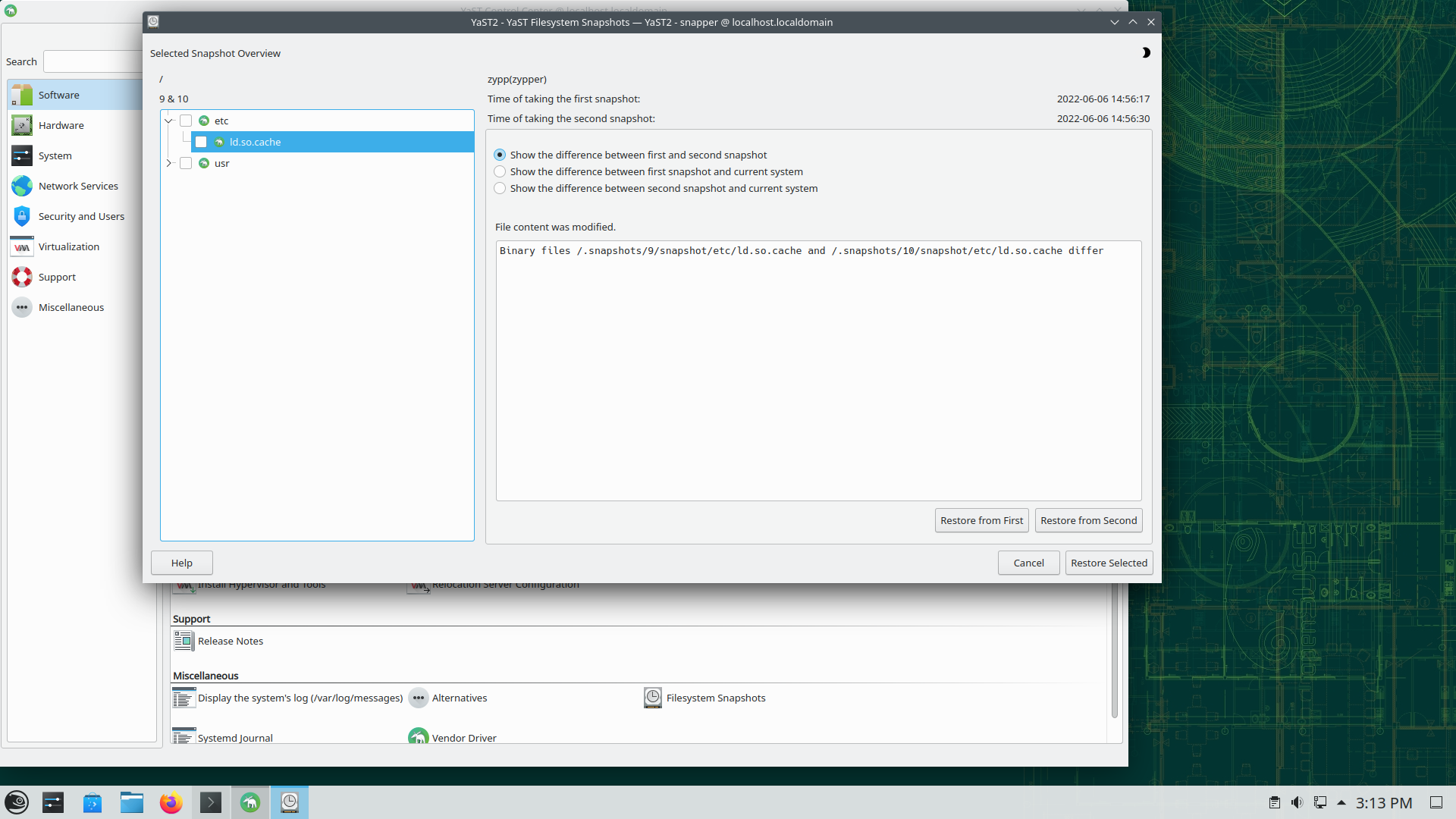
Task: Open the Hardware category icon
Action: pyautogui.click(x=22, y=125)
